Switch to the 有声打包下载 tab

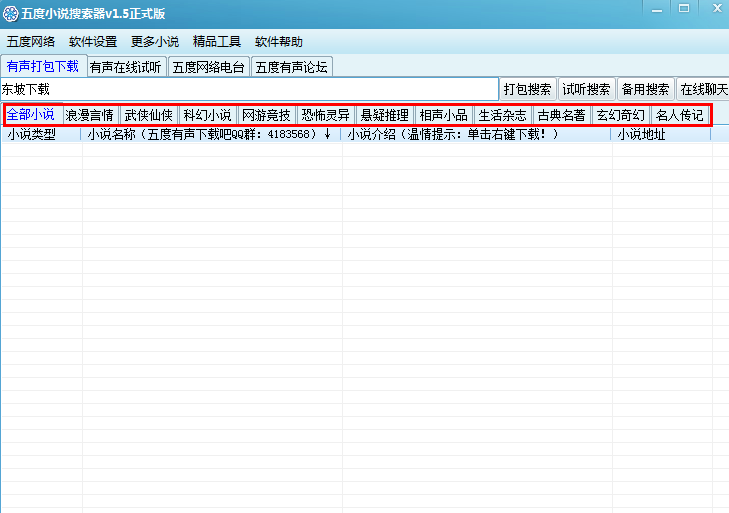pyautogui.click(x=43, y=66)
